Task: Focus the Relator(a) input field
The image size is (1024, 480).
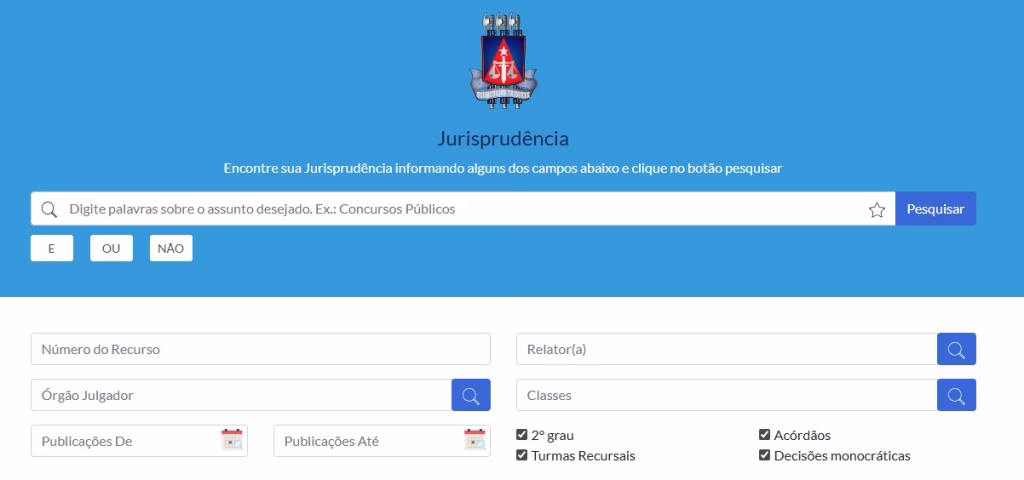Action: 727,349
